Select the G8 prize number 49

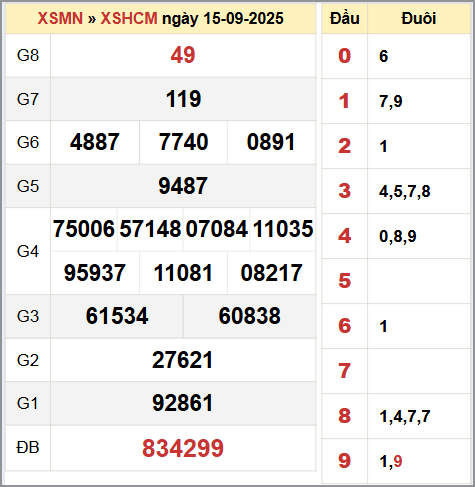point(183,55)
